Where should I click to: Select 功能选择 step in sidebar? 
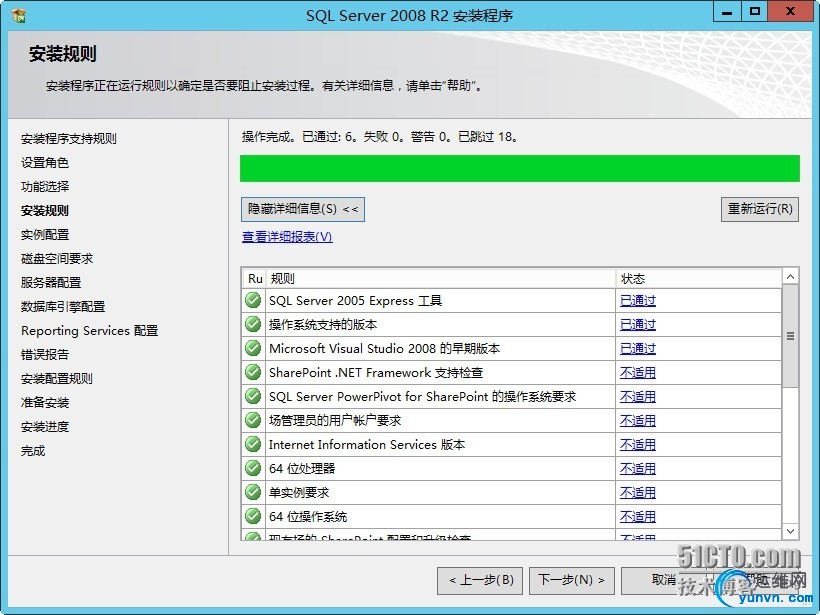[x=45, y=187]
